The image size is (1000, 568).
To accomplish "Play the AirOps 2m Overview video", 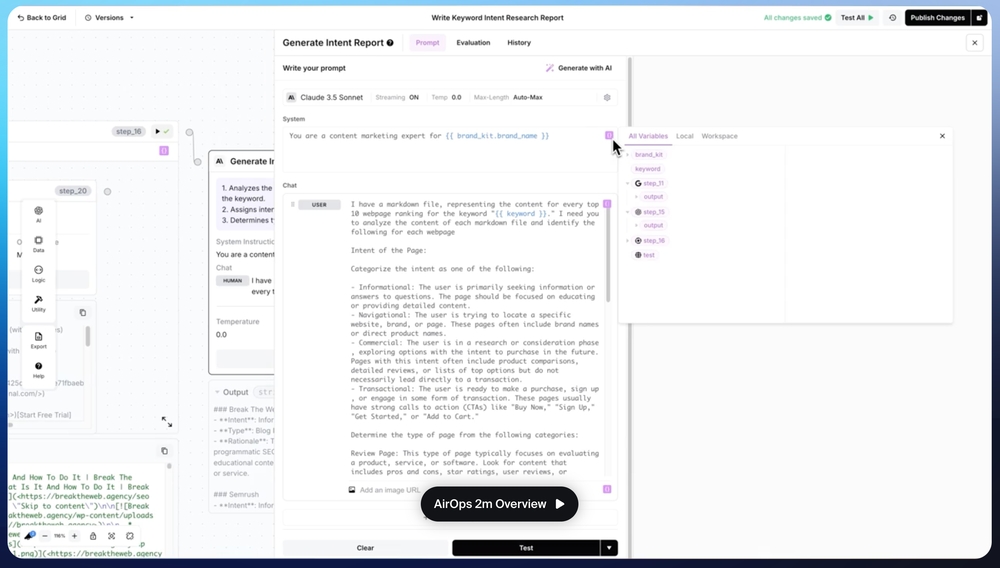I will point(499,504).
